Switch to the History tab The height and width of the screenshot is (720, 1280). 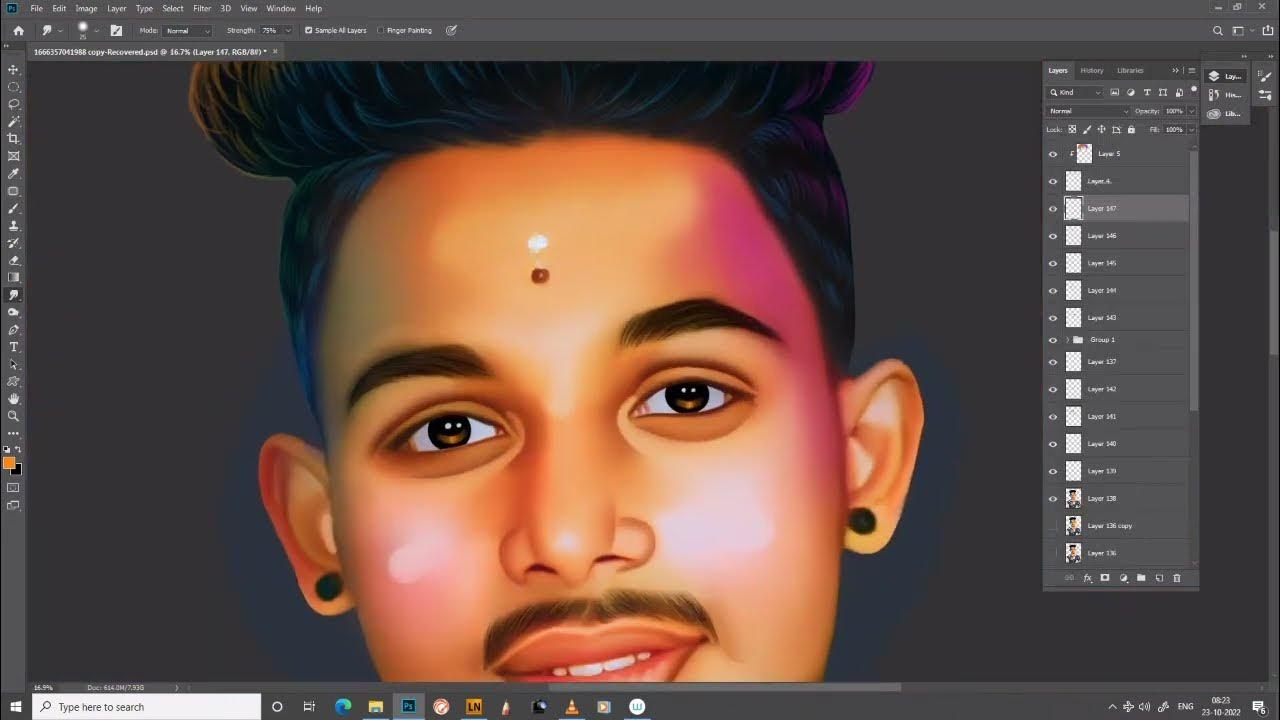point(1092,71)
